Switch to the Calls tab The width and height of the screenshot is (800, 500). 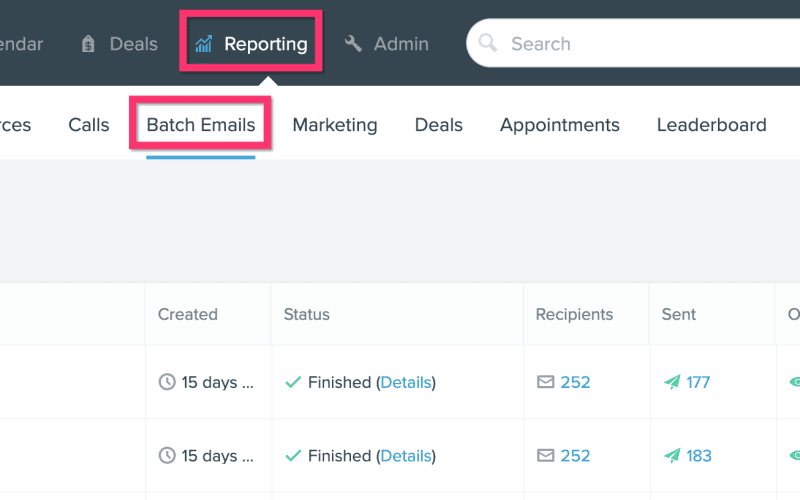89,125
